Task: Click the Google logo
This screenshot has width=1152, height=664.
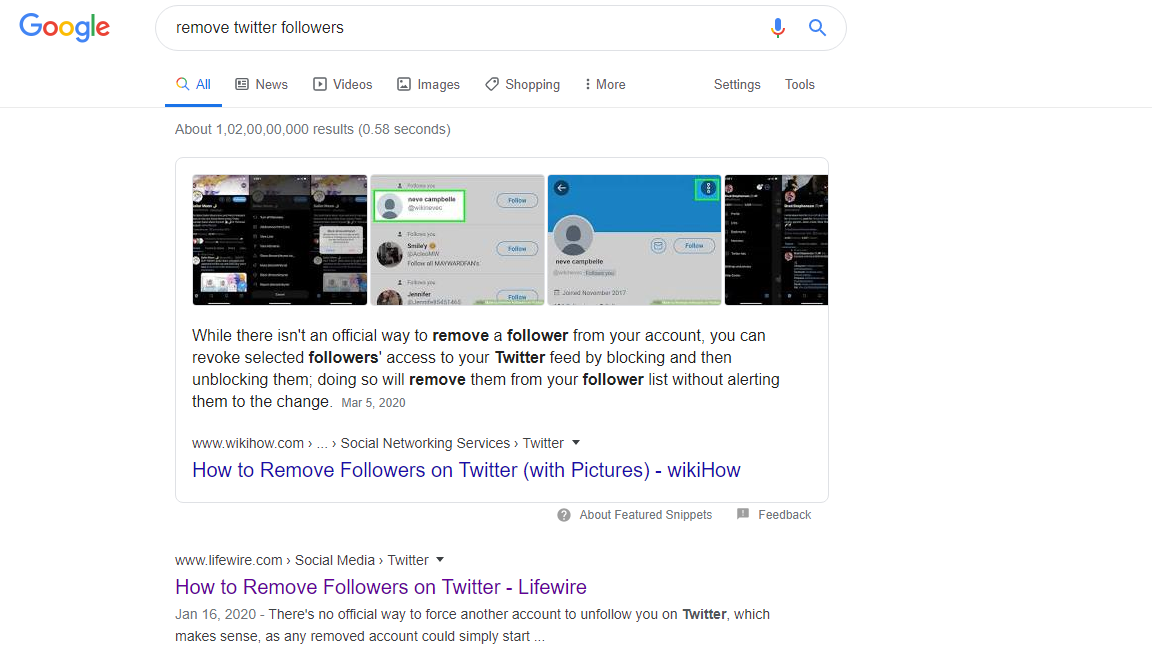Action: (65, 27)
